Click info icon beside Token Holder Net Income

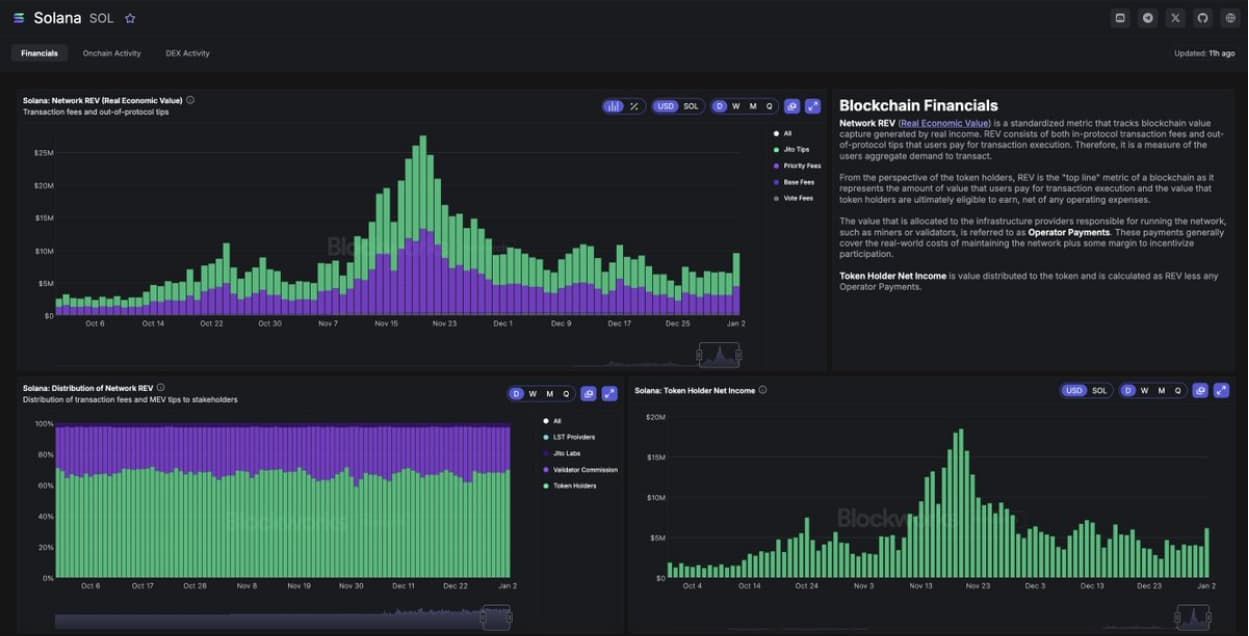pos(763,390)
